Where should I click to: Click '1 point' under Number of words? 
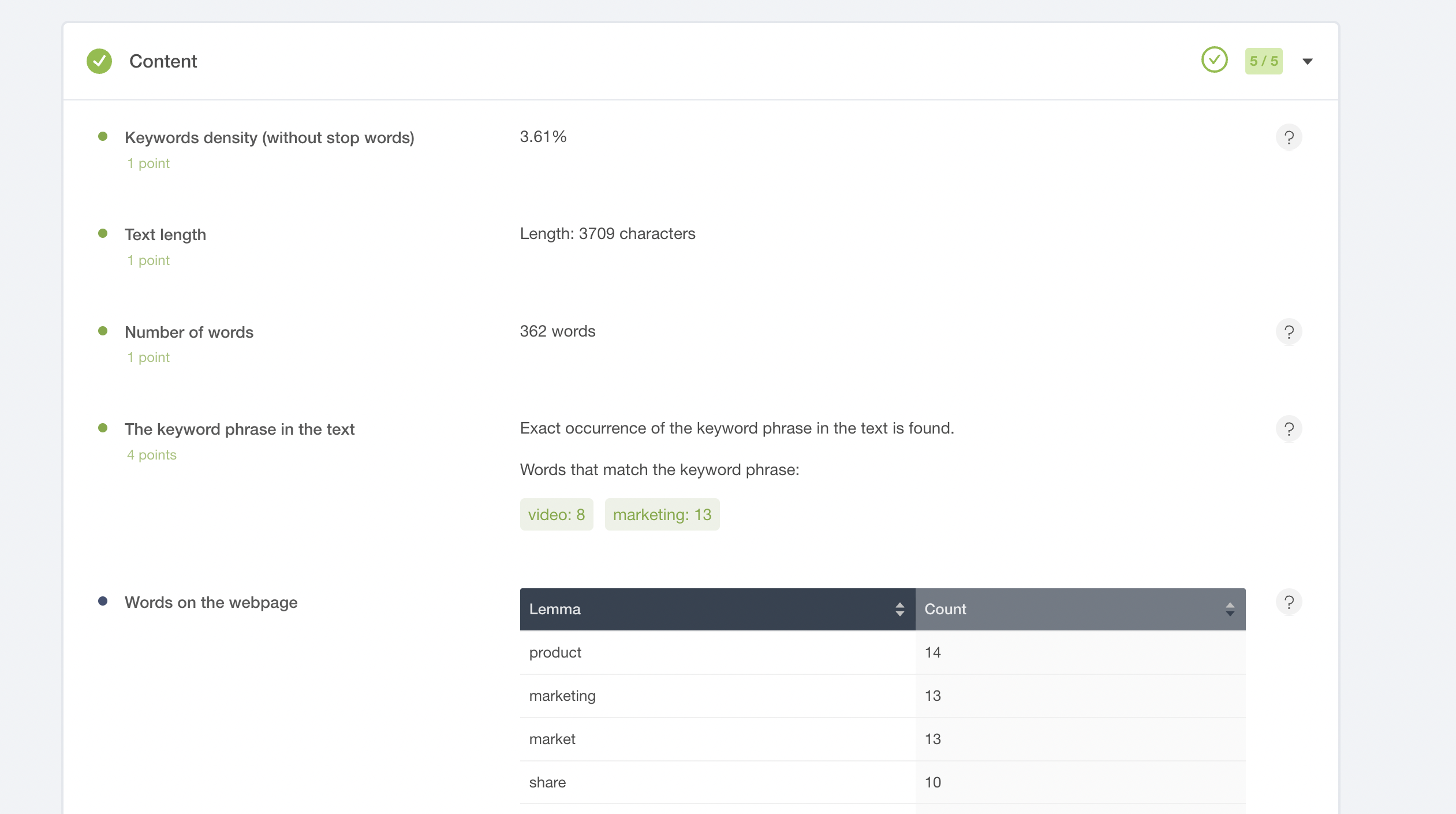(x=148, y=357)
